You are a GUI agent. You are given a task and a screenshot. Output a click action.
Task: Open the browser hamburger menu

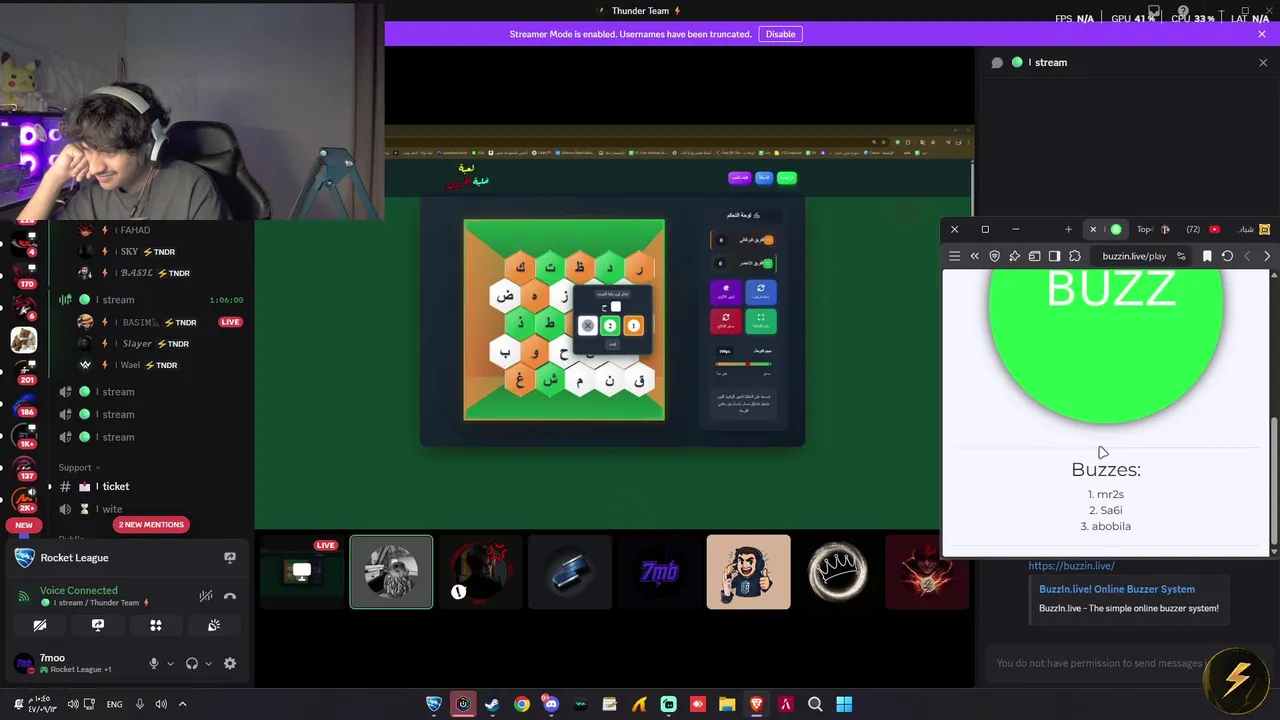coord(954,256)
